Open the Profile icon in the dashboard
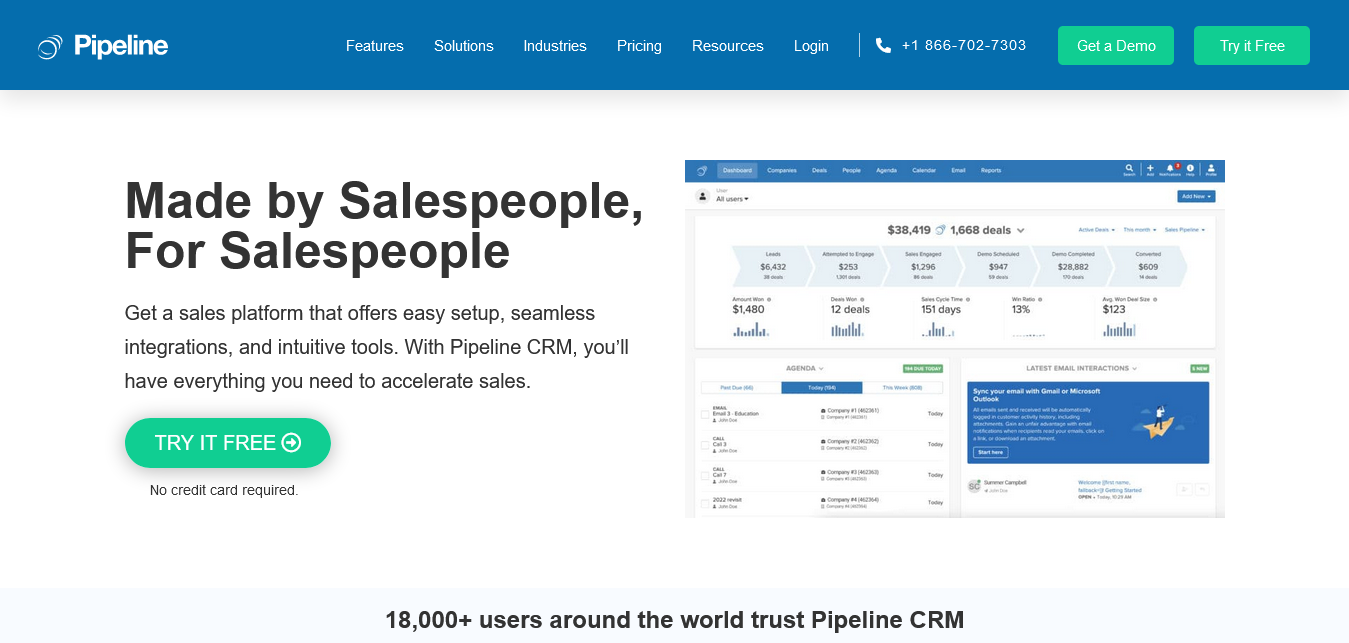The height and width of the screenshot is (643, 1349). 1211,170
